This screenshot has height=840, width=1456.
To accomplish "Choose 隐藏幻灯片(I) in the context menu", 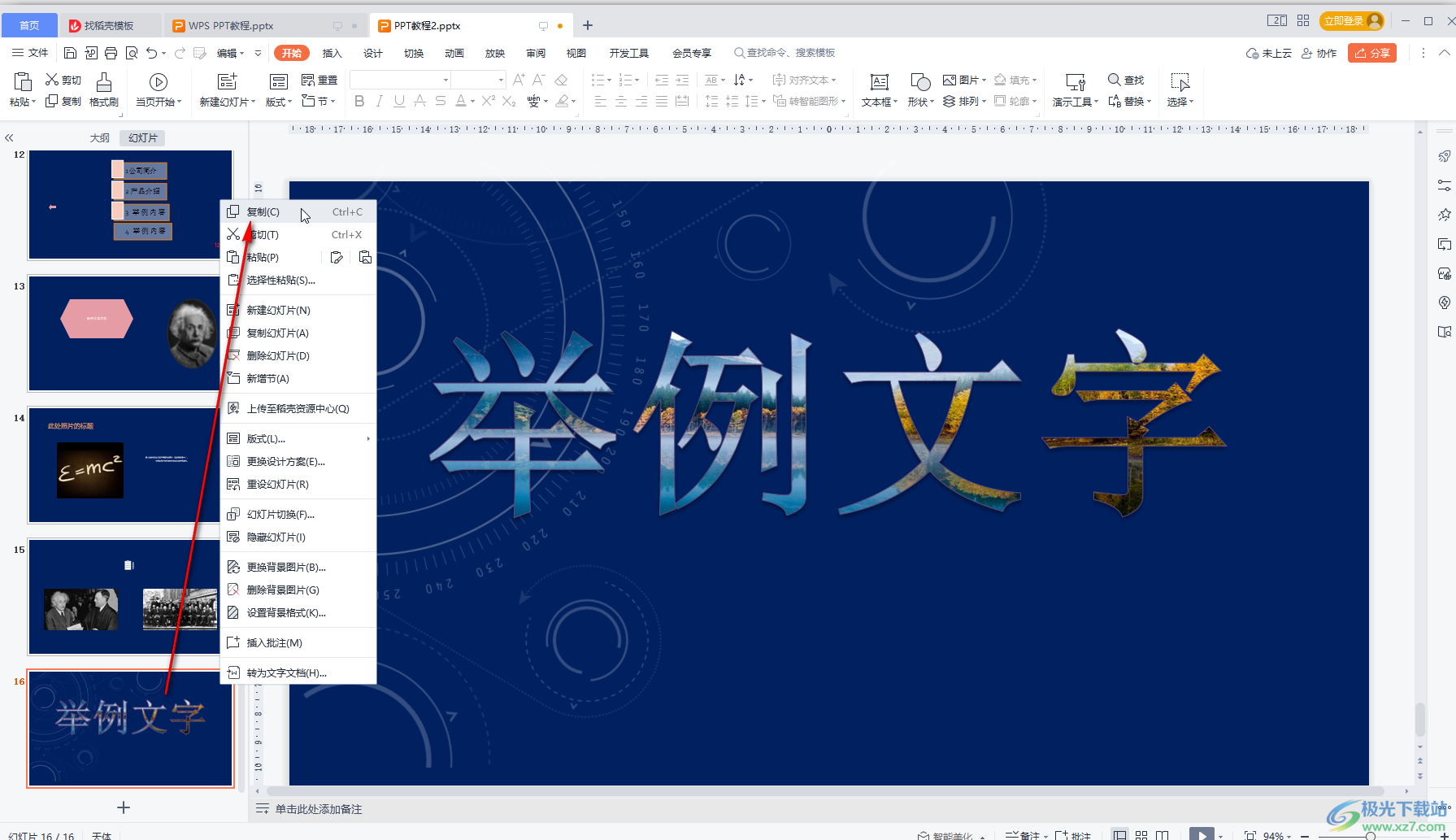I will pos(298,537).
